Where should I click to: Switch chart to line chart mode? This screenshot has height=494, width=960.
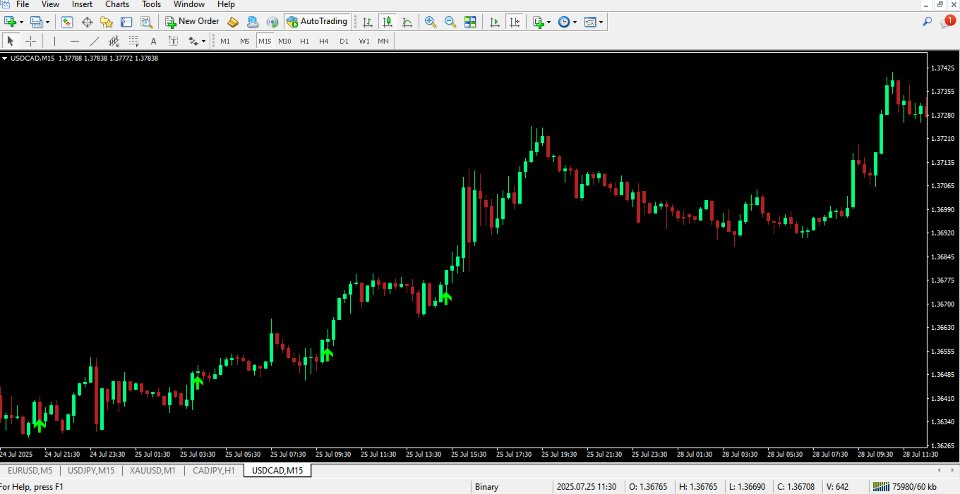coord(407,22)
